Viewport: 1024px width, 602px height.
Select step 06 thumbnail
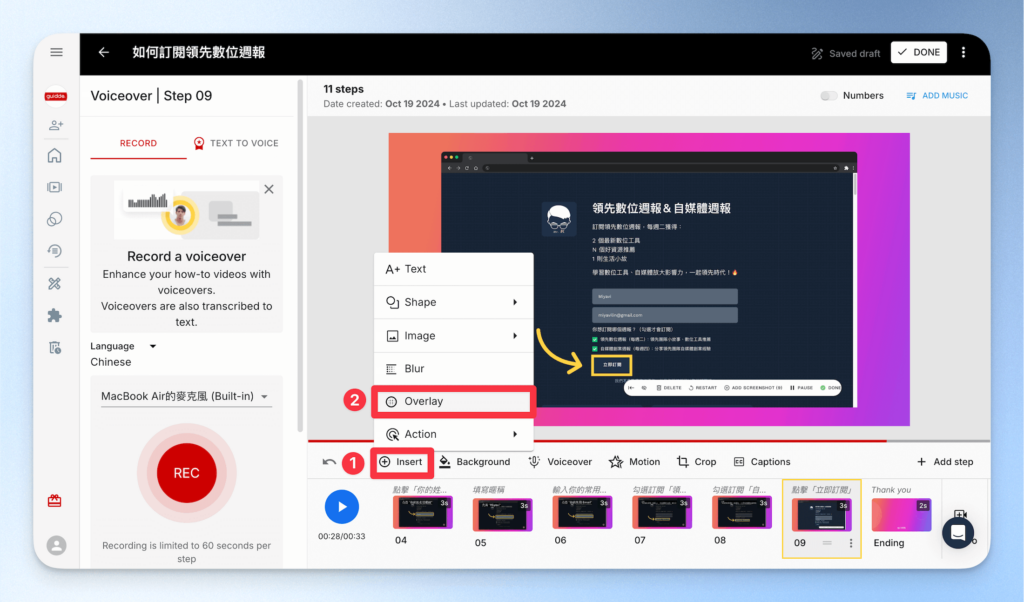582,513
